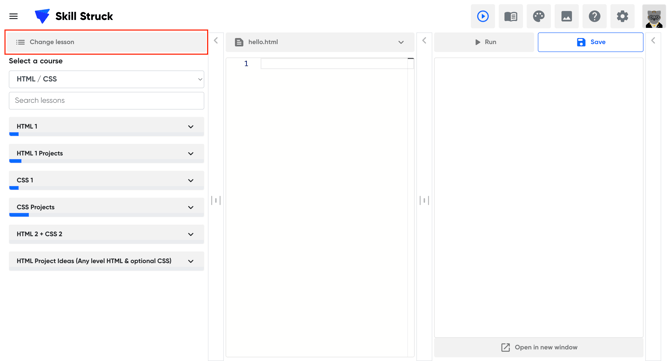The height and width of the screenshot is (361, 670).
Task: Expand the HTML 1 Projects section
Action: (x=106, y=153)
